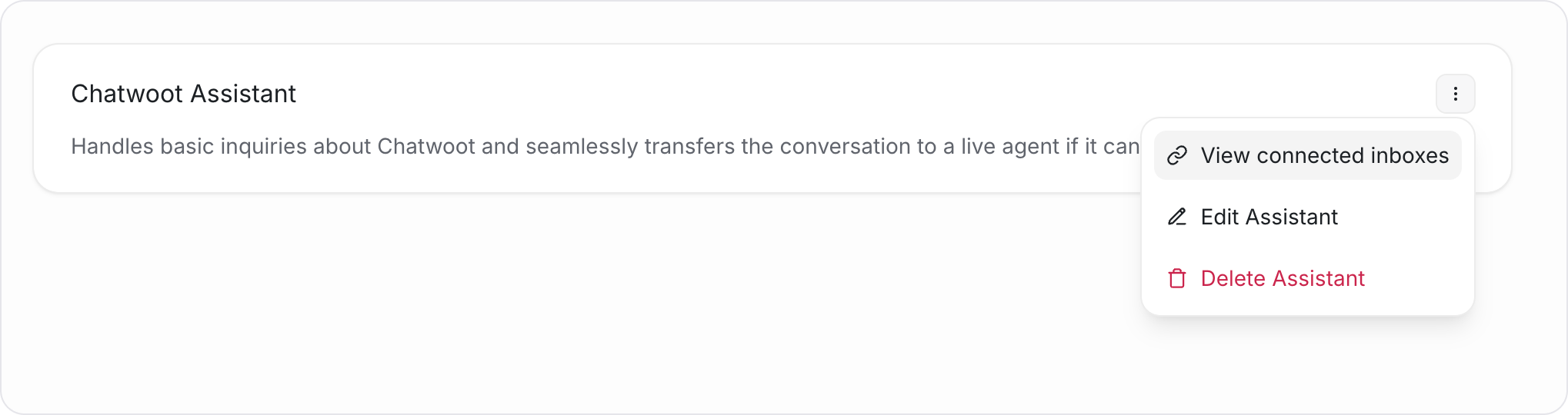
Task: Click the icon beside Delete Assistant
Action: (1177, 278)
